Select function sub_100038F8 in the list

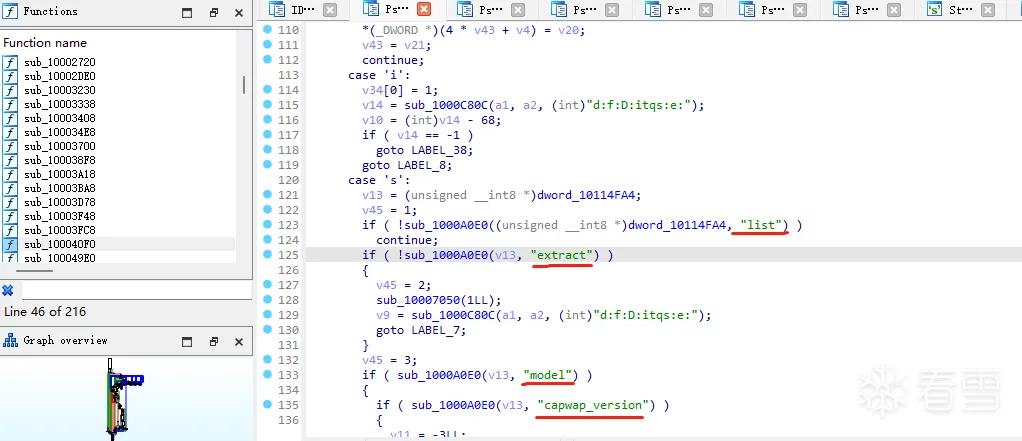[60, 160]
